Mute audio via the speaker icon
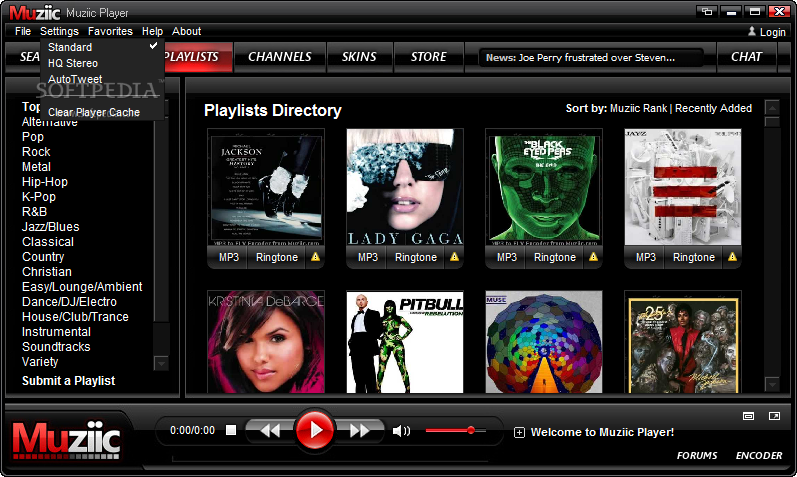Screen dimensions: 797x477 (x=401, y=431)
